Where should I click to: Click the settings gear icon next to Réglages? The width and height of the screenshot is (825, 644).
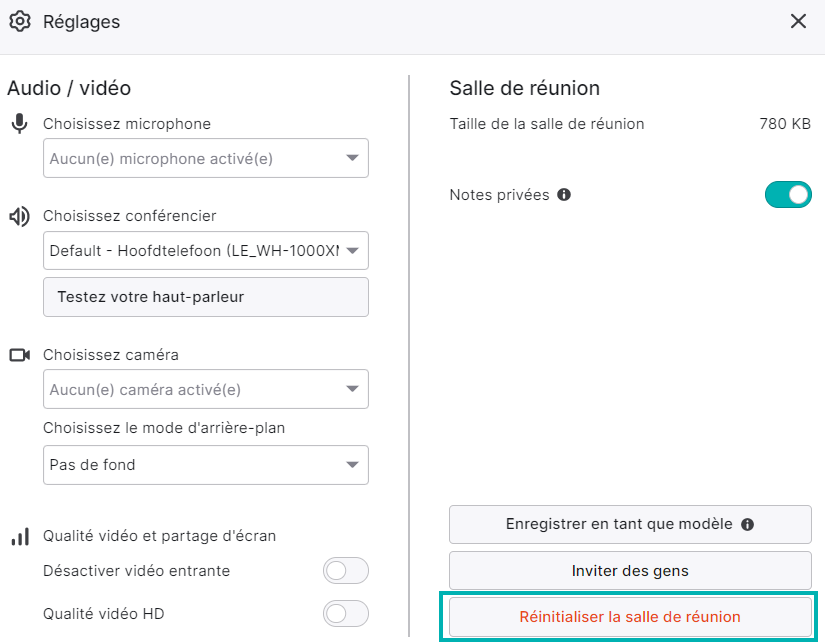(x=20, y=22)
